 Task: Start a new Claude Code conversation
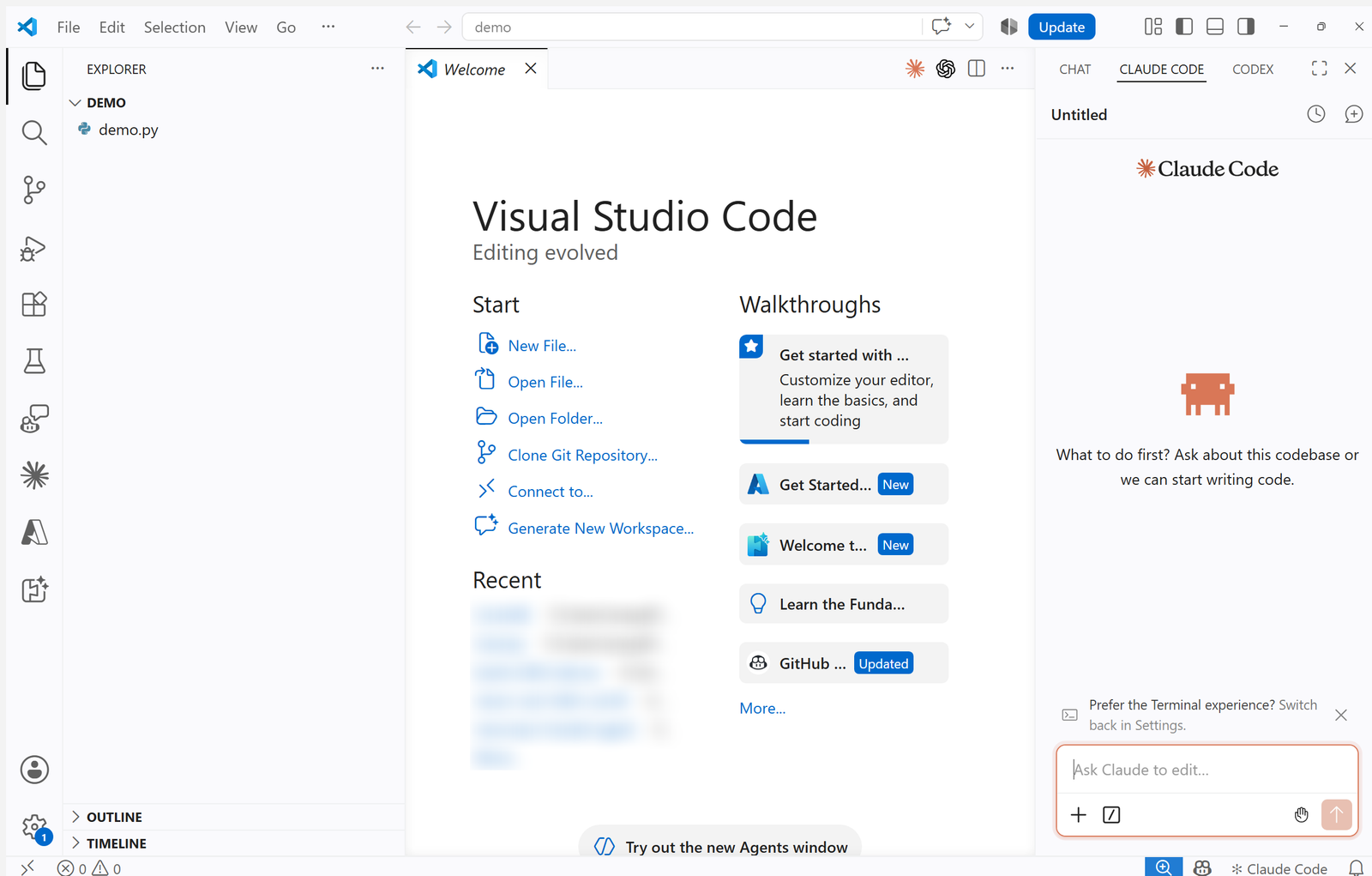[1354, 114]
